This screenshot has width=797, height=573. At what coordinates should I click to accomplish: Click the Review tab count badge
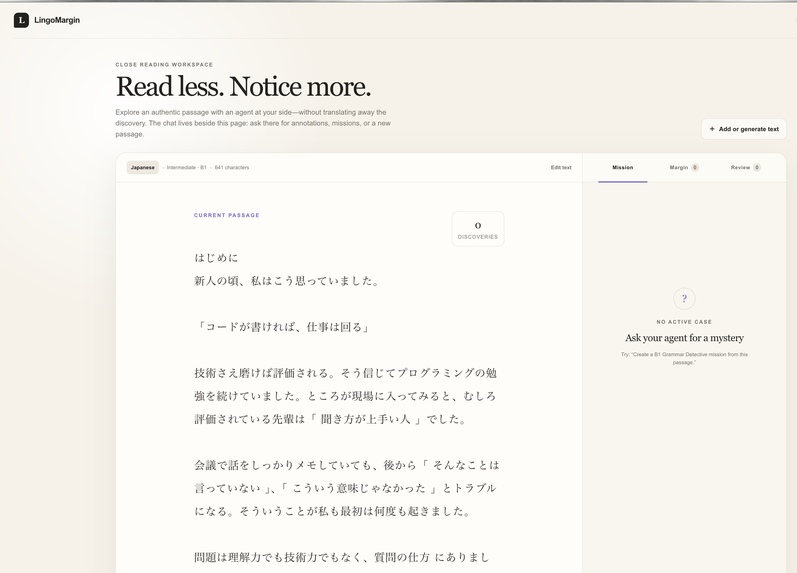tap(757, 167)
